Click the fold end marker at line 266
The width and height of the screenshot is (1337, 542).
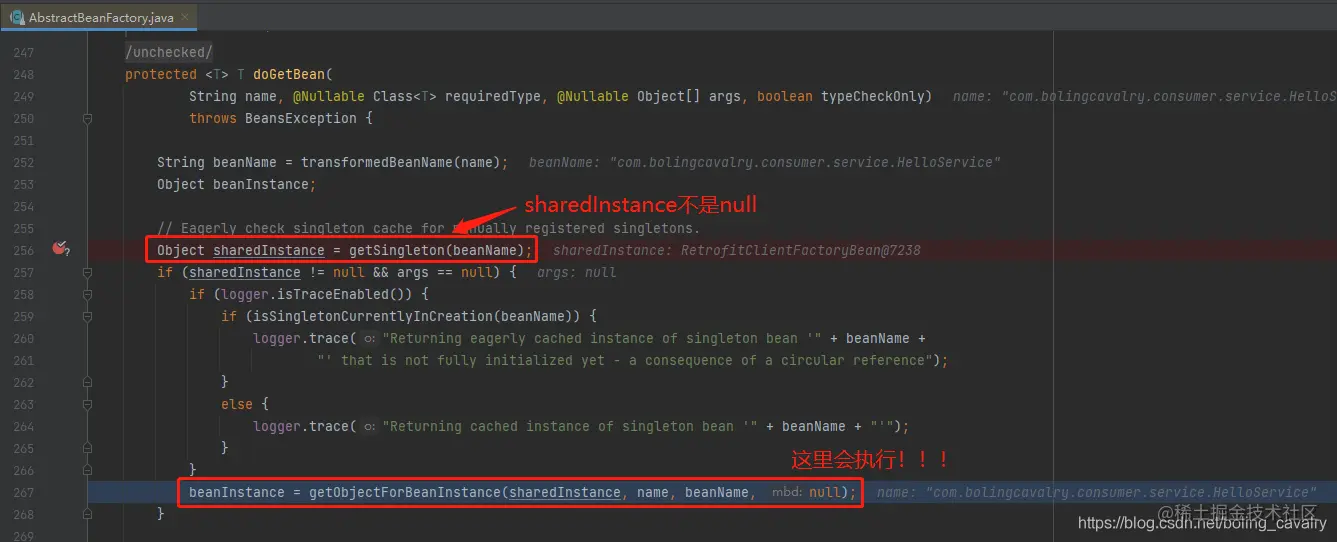coord(88,470)
